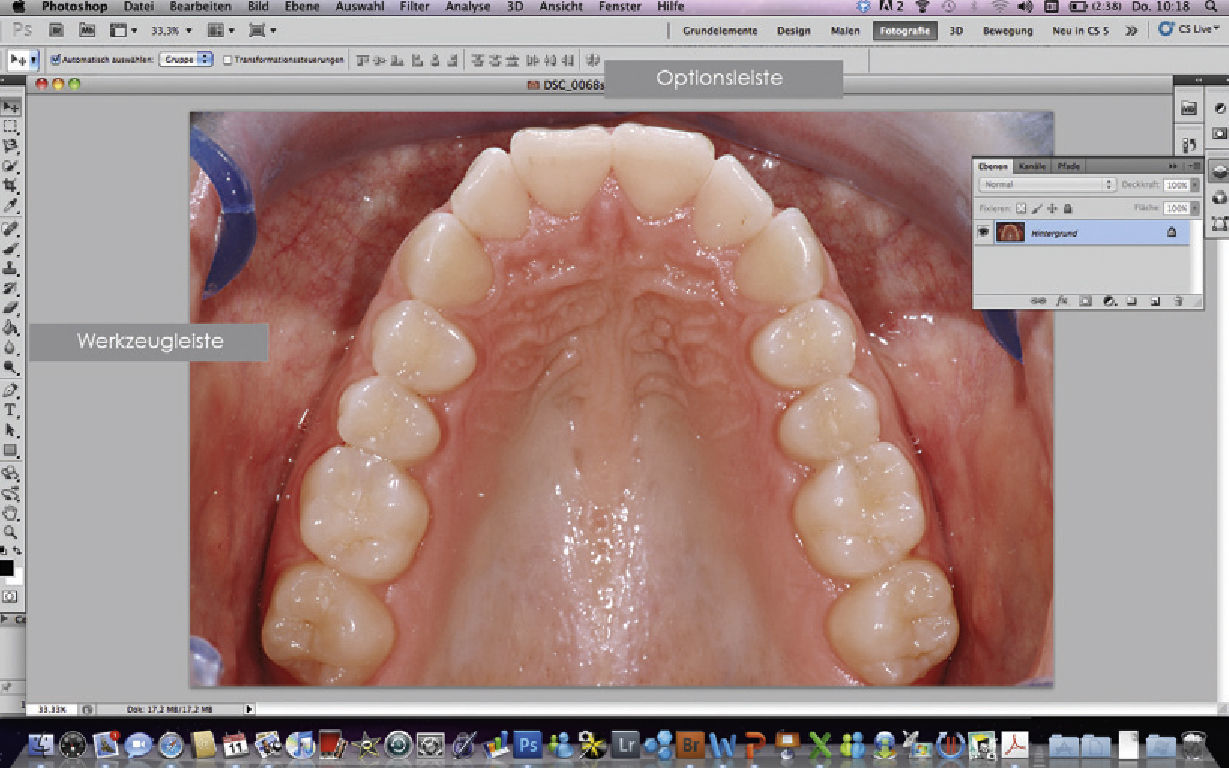Switch to the Design workspace

coord(794,31)
